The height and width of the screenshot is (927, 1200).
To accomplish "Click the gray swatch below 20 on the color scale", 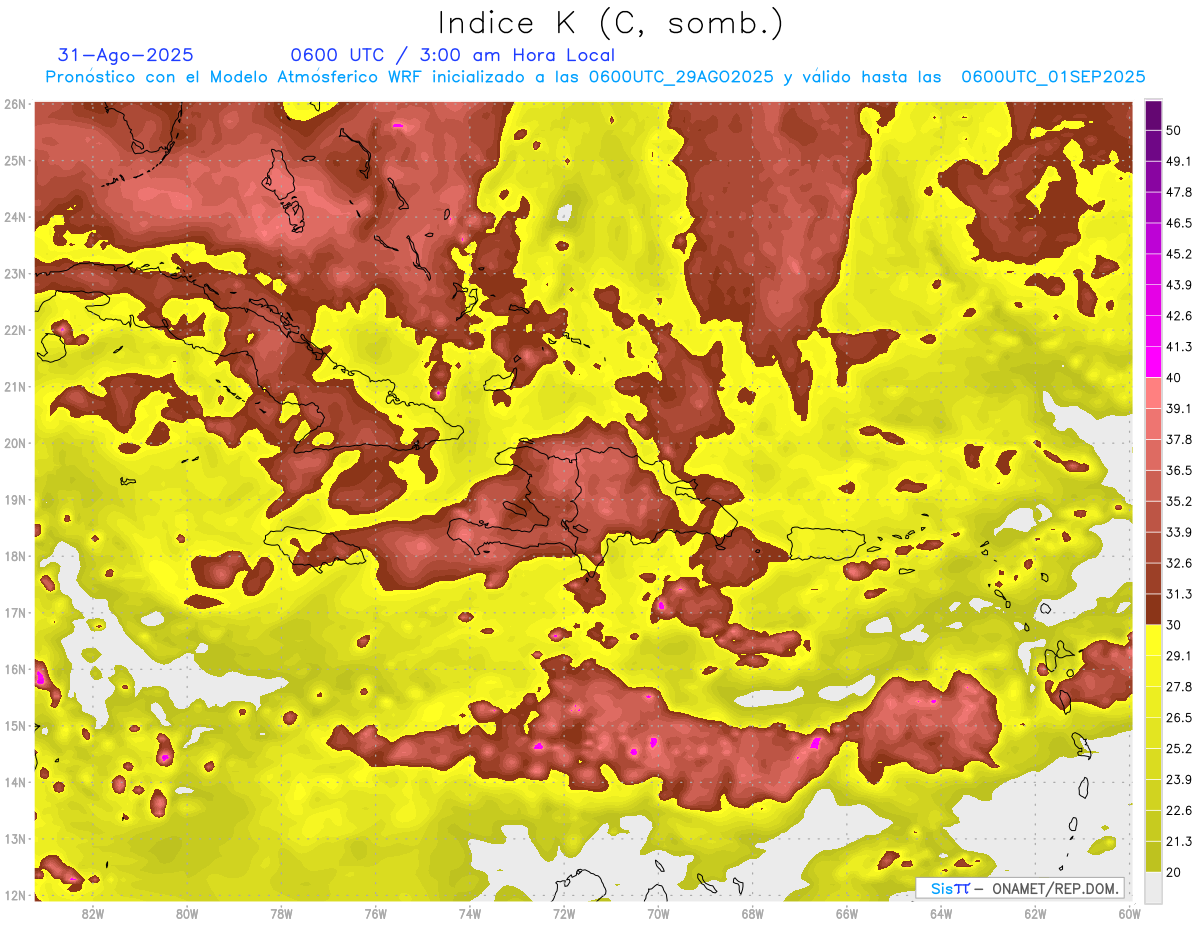I will coord(1153,887).
